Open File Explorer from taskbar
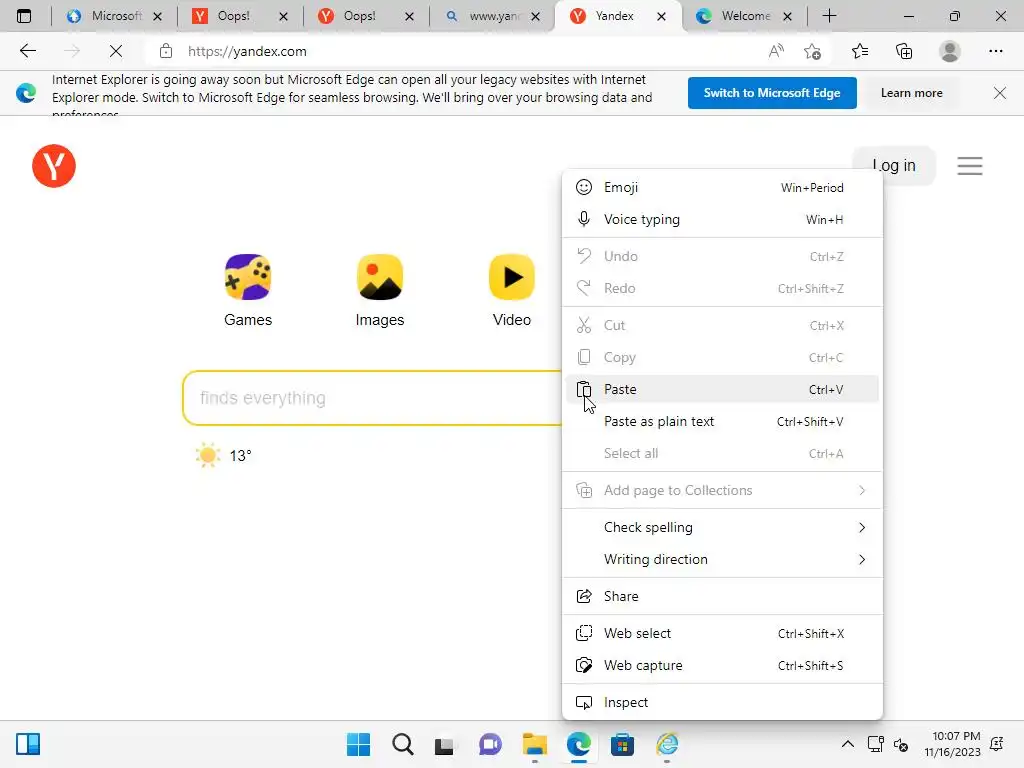The height and width of the screenshot is (768, 1024). pyautogui.click(x=535, y=744)
